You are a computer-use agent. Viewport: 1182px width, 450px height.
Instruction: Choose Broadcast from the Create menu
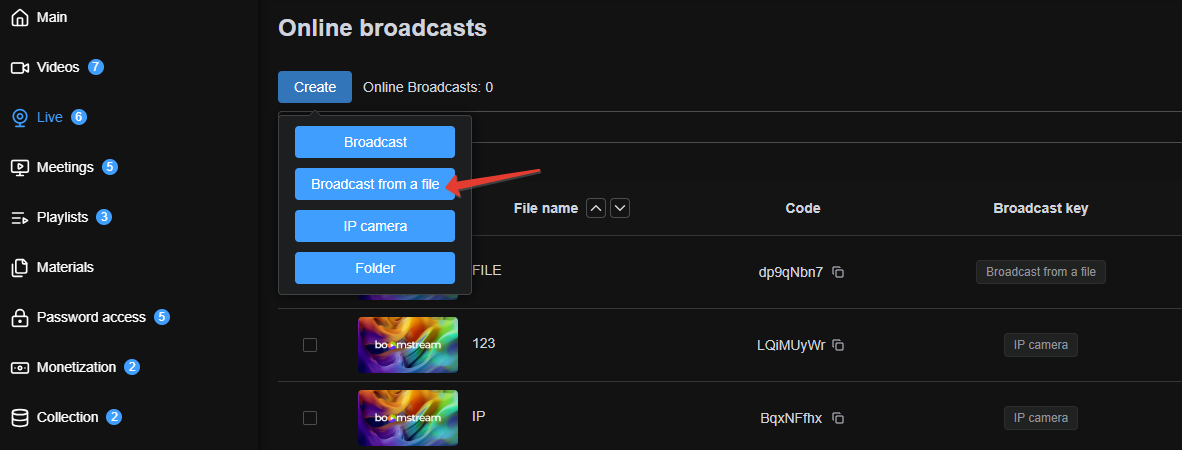[375, 142]
